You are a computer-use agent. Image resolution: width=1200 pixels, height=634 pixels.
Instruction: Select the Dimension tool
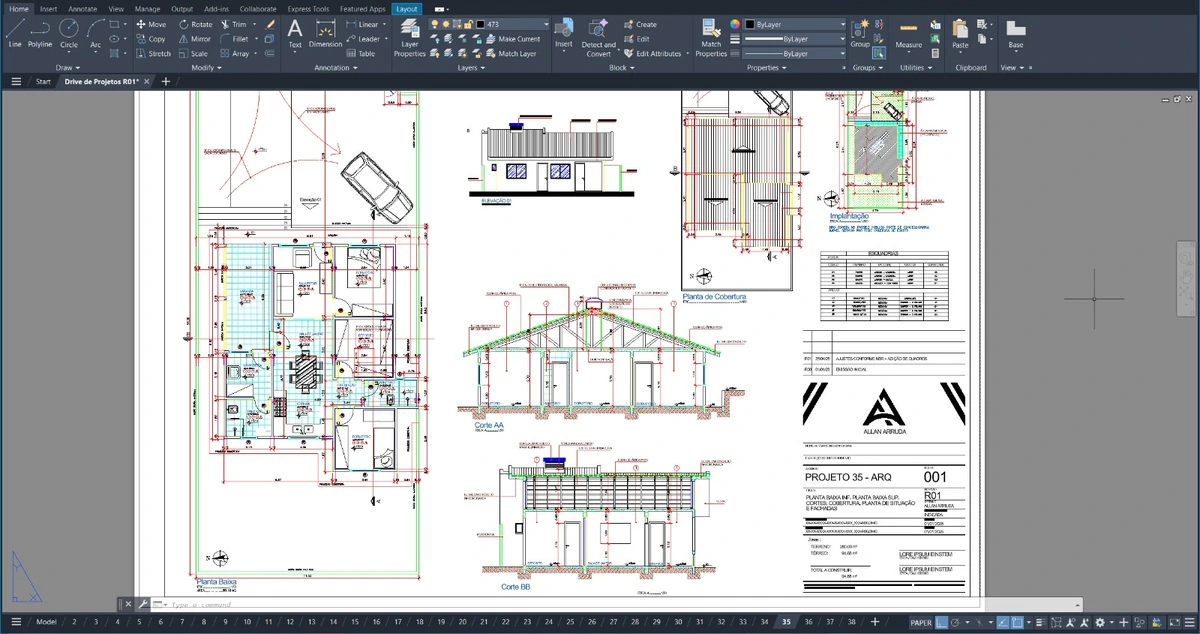[x=325, y=33]
